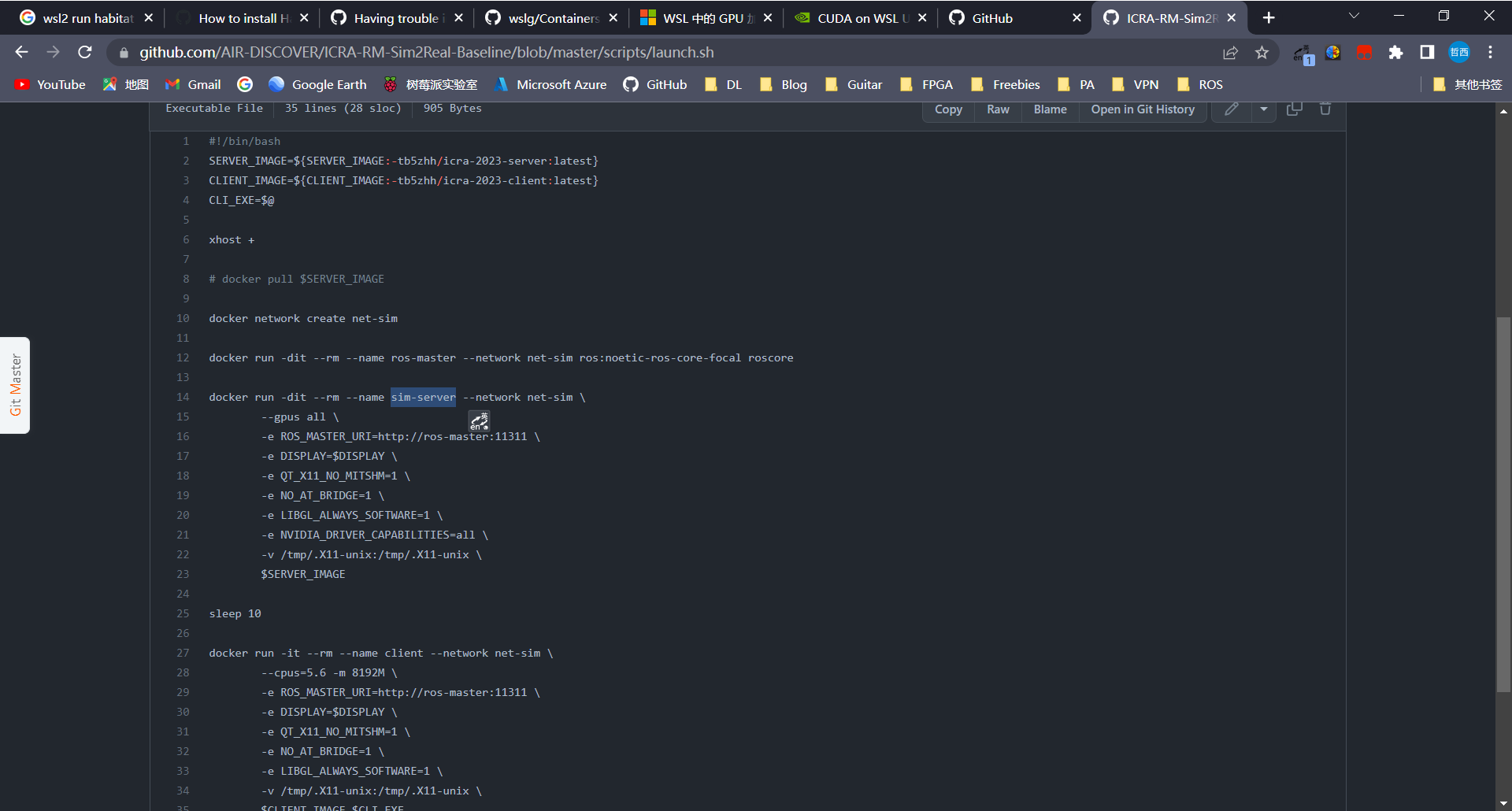The image size is (1512, 811).
Task: Open Chrome's three-dot menu
Action: tap(1490, 53)
